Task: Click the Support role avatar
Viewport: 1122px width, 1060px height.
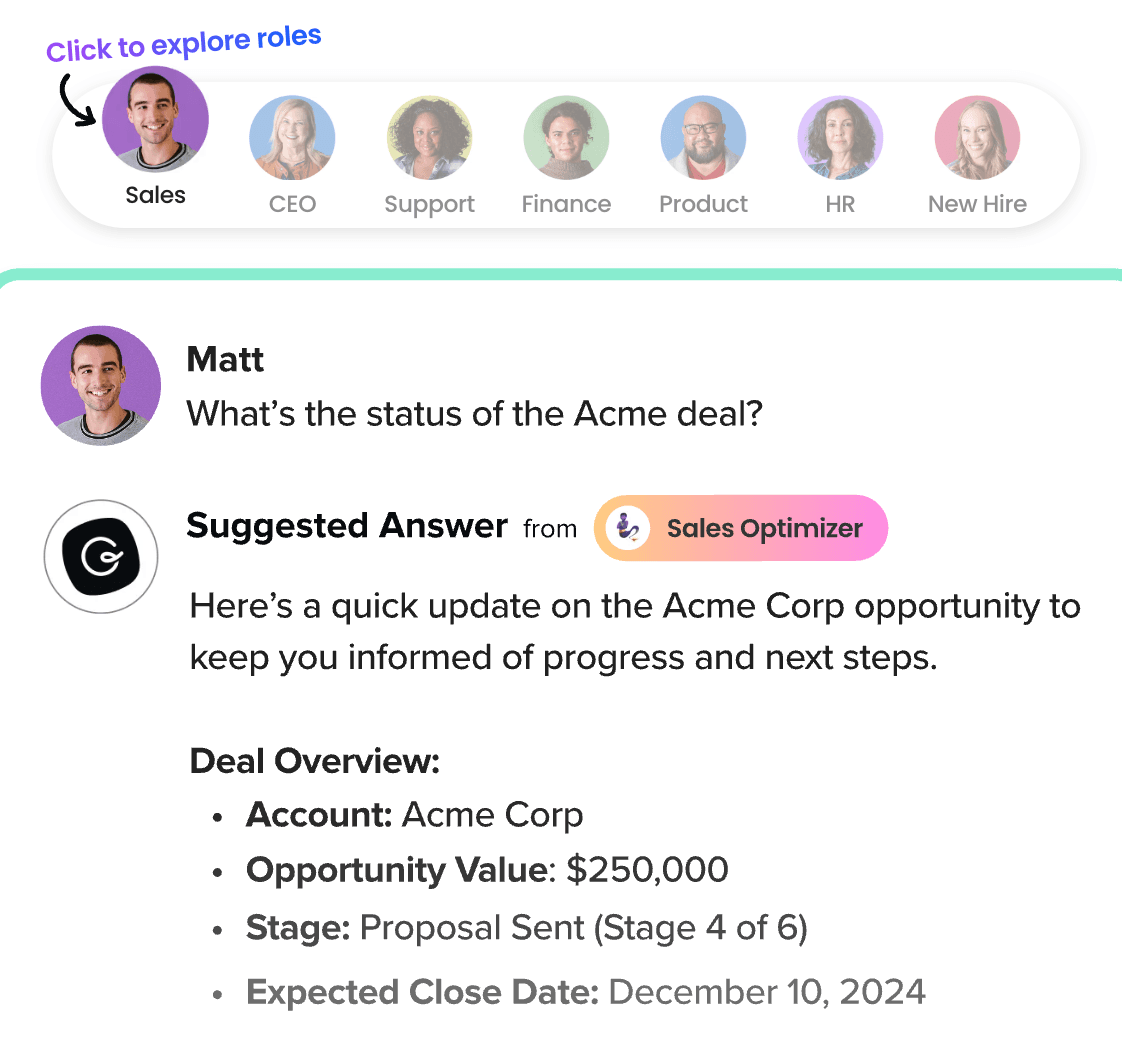Action: pyautogui.click(x=429, y=137)
